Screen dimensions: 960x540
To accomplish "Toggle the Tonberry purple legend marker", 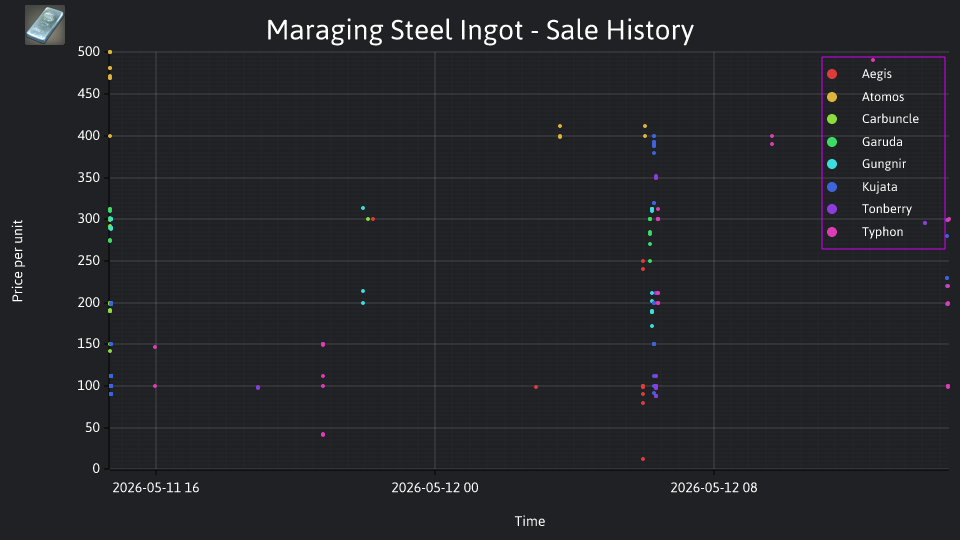I will point(831,209).
